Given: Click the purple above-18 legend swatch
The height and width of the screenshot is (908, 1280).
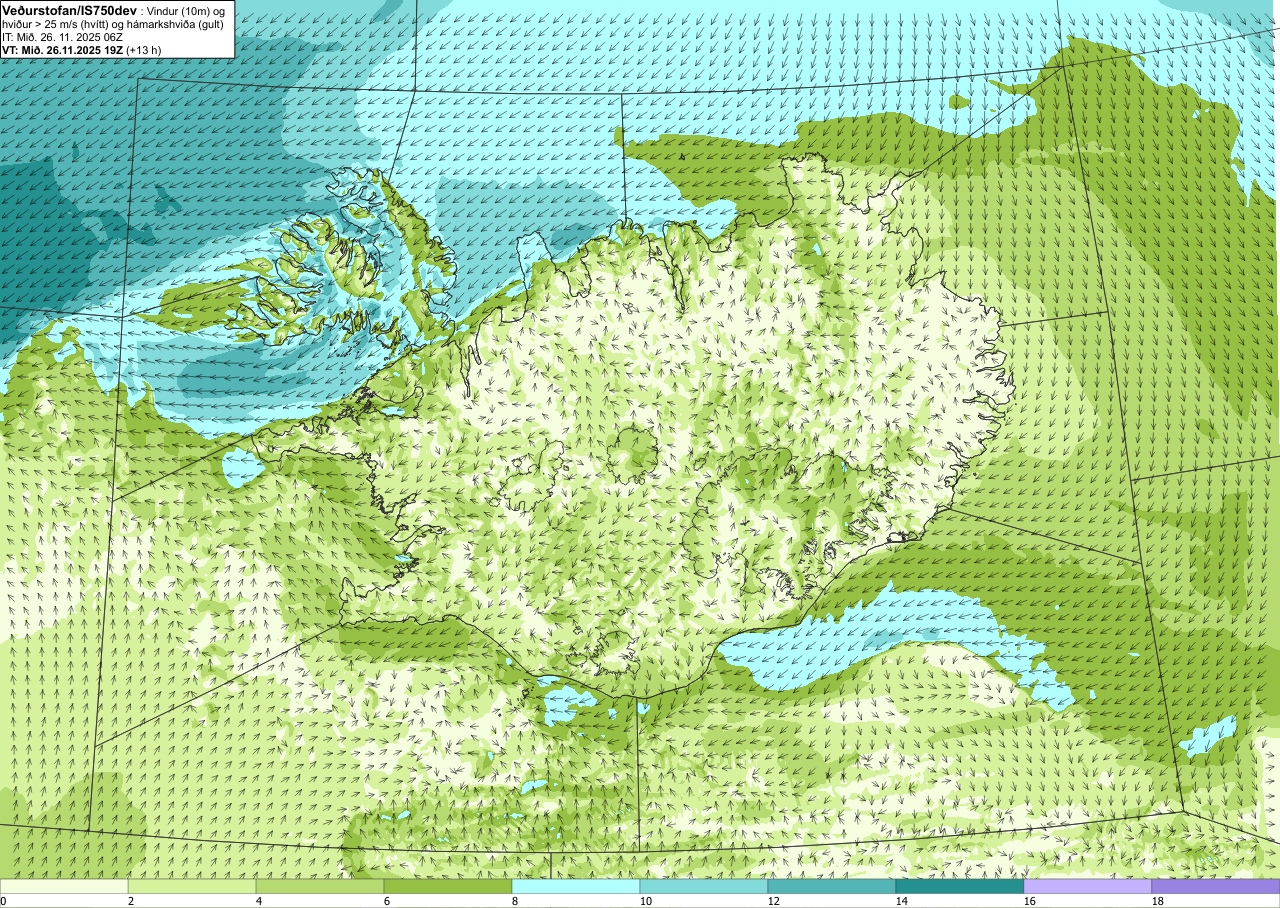Looking at the screenshot, I should pyautogui.click(x=1216, y=886).
